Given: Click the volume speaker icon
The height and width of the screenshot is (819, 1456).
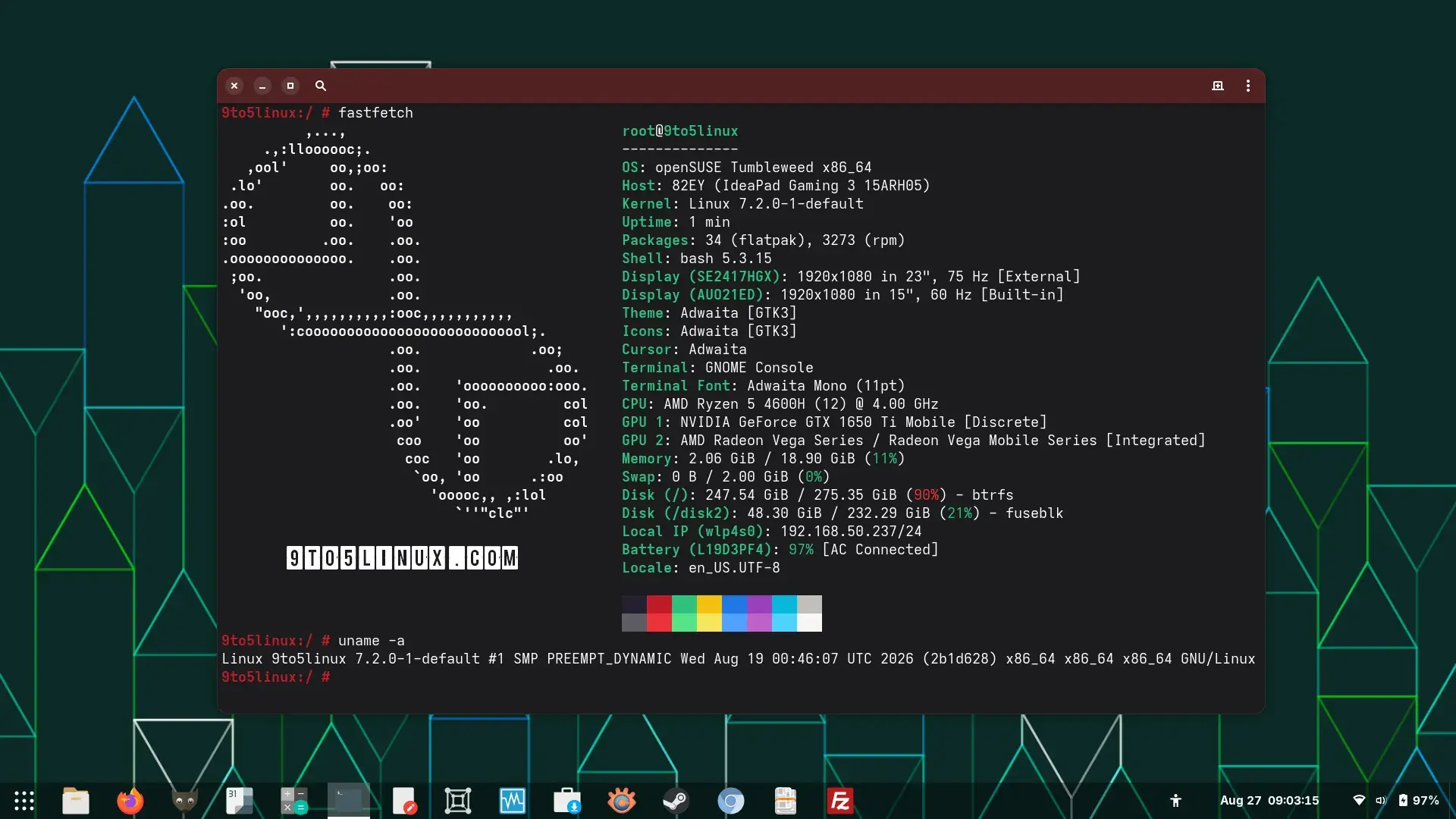Looking at the screenshot, I should pyautogui.click(x=1381, y=801).
